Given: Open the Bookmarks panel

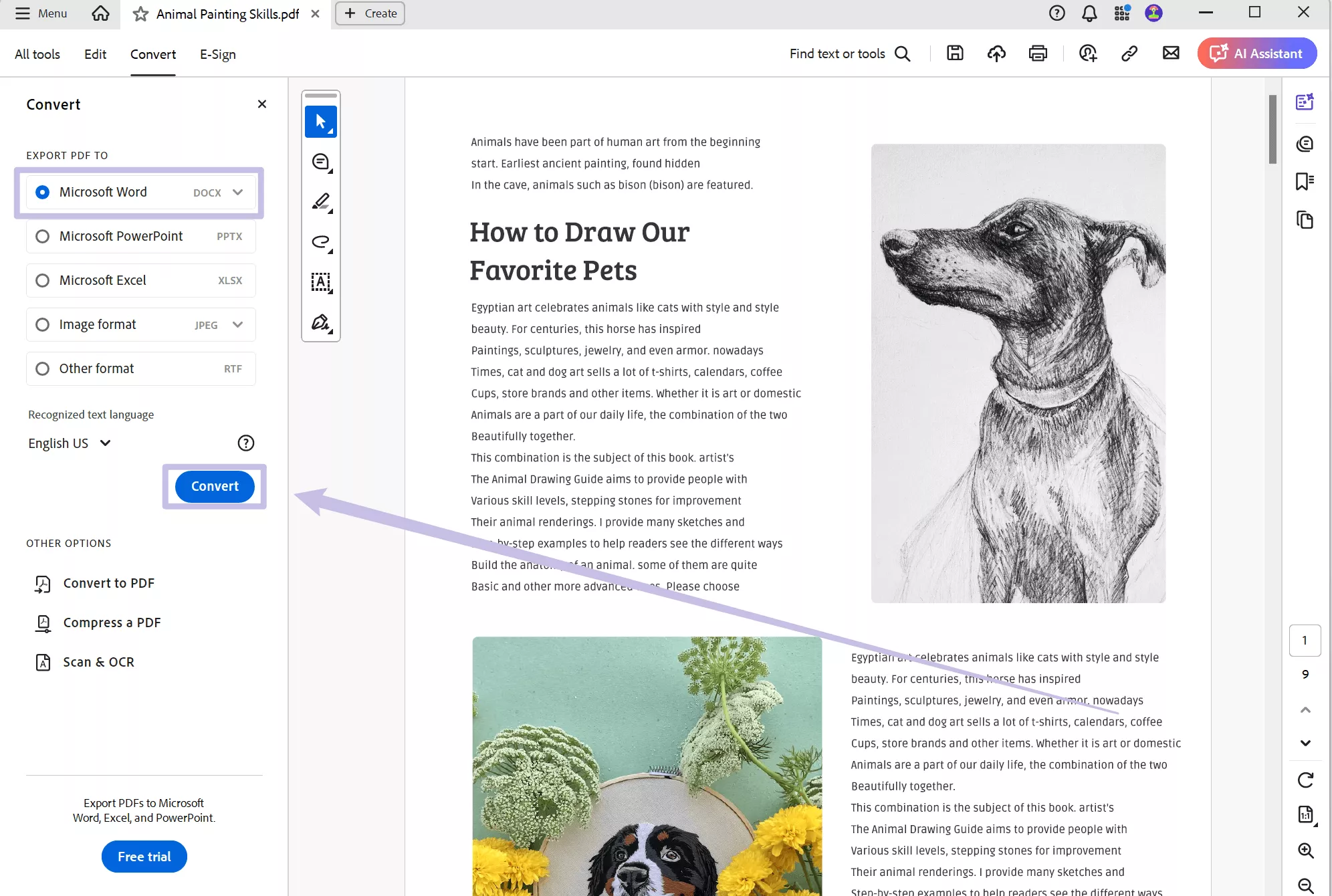Looking at the screenshot, I should tap(1305, 181).
